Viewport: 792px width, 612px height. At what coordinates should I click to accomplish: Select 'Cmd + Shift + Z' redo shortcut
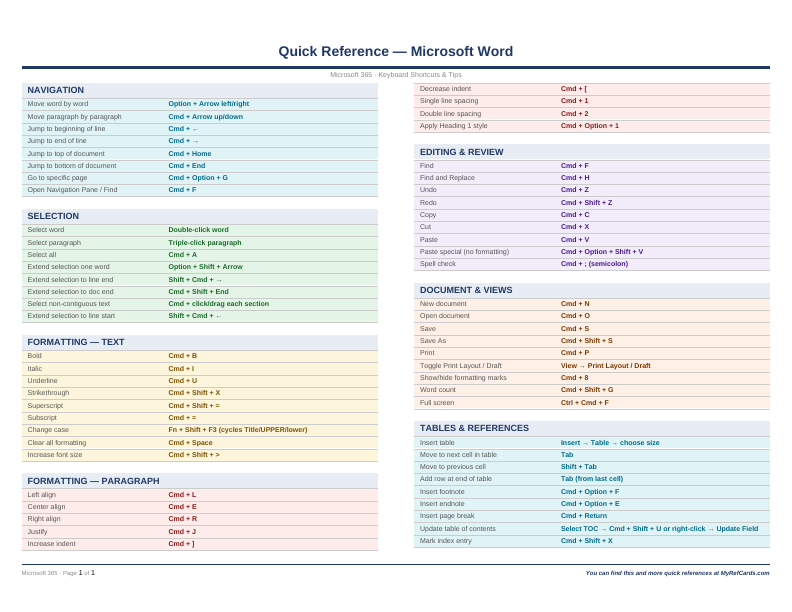point(586,202)
